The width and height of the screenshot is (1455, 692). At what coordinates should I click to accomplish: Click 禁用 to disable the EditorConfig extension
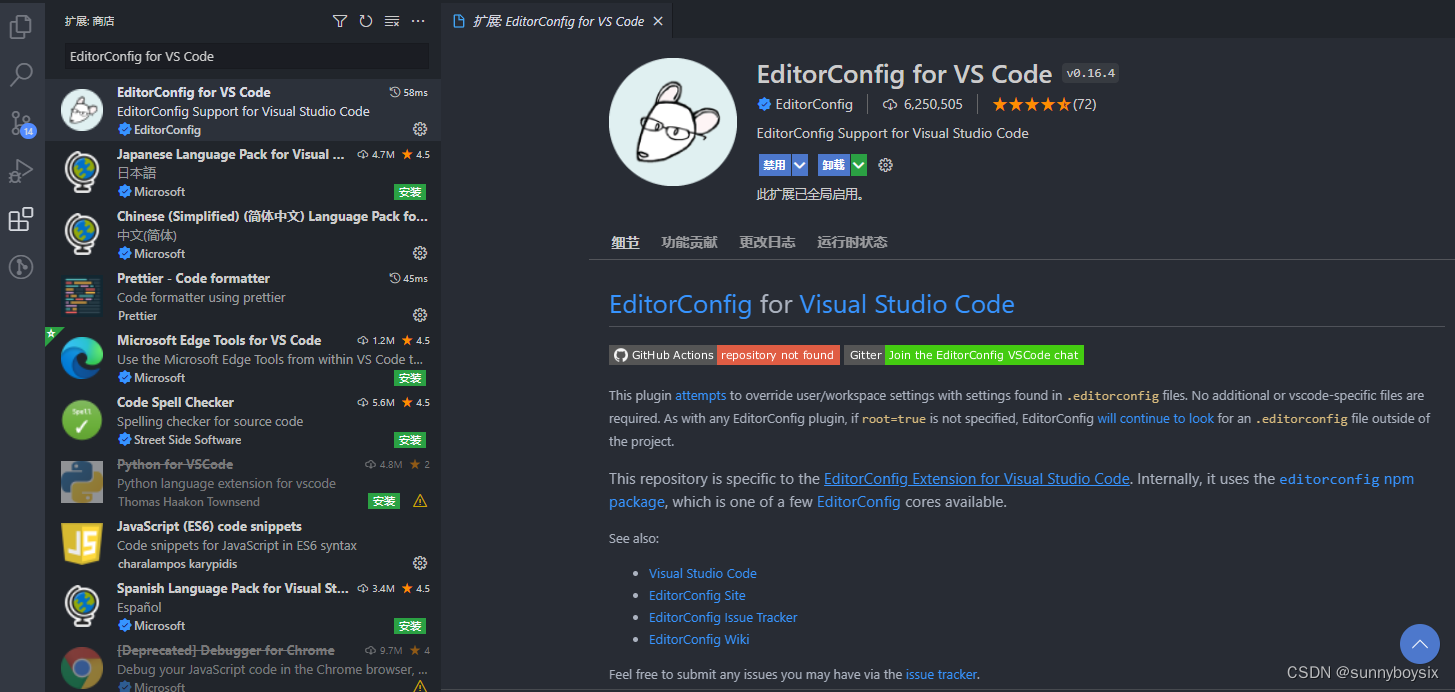pyautogui.click(x=775, y=164)
